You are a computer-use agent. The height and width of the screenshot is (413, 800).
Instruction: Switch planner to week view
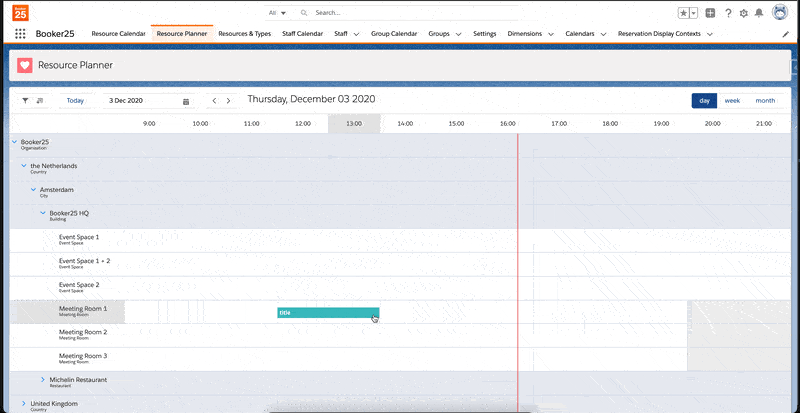tap(732, 100)
